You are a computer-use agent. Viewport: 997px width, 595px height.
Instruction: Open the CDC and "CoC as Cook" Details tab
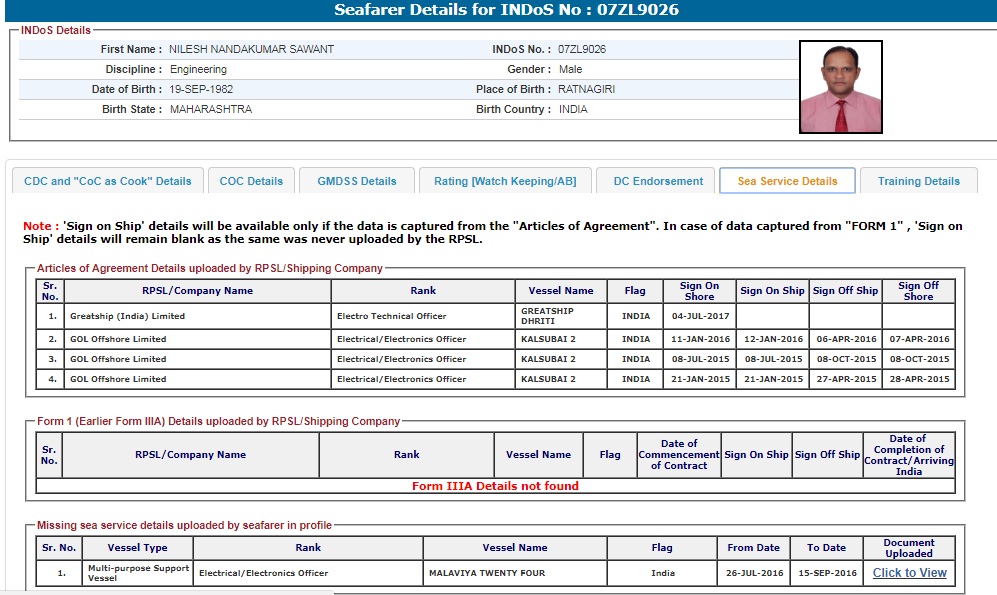coord(108,181)
